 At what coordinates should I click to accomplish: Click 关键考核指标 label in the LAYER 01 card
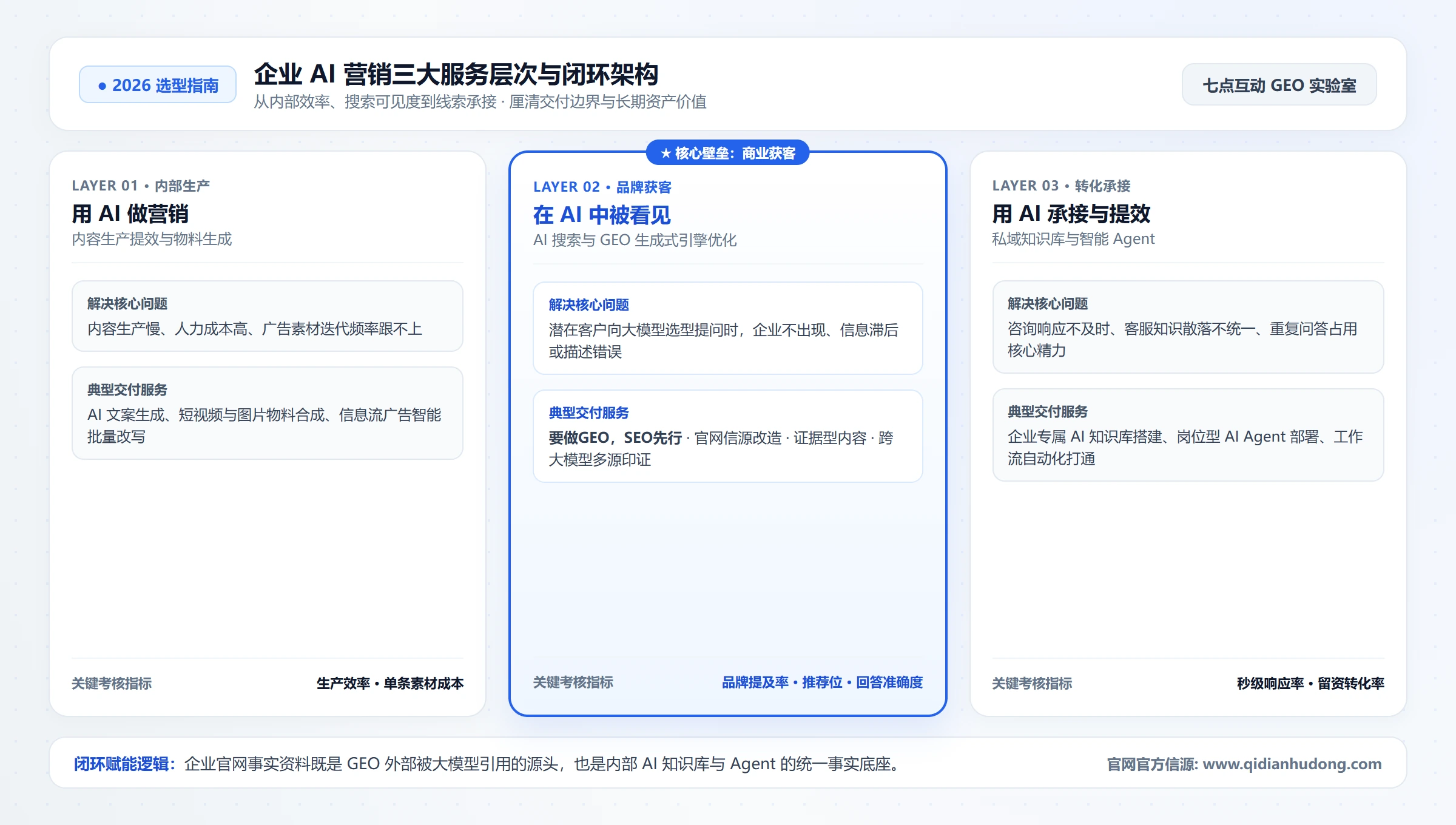pos(112,683)
